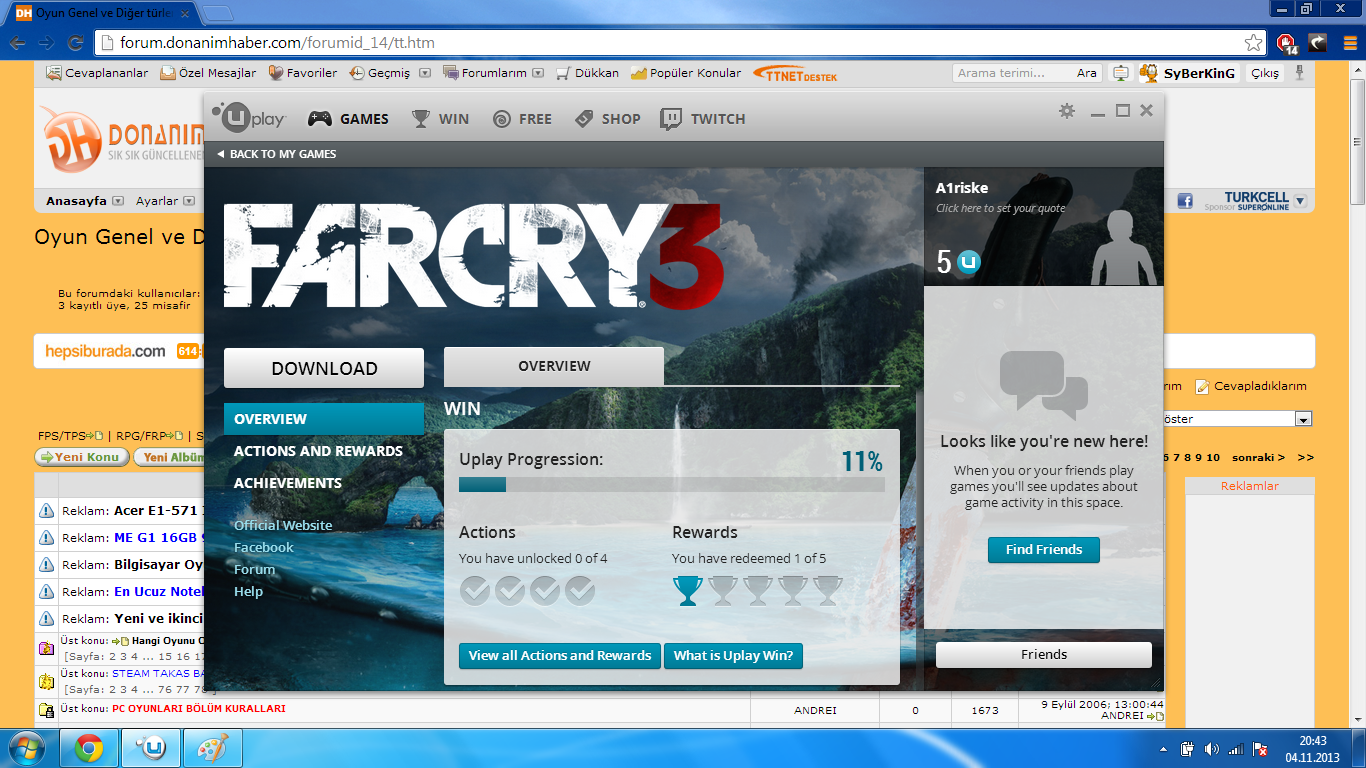The height and width of the screenshot is (768, 1366).
Task: Reload the page in Chrome
Action: [75, 43]
